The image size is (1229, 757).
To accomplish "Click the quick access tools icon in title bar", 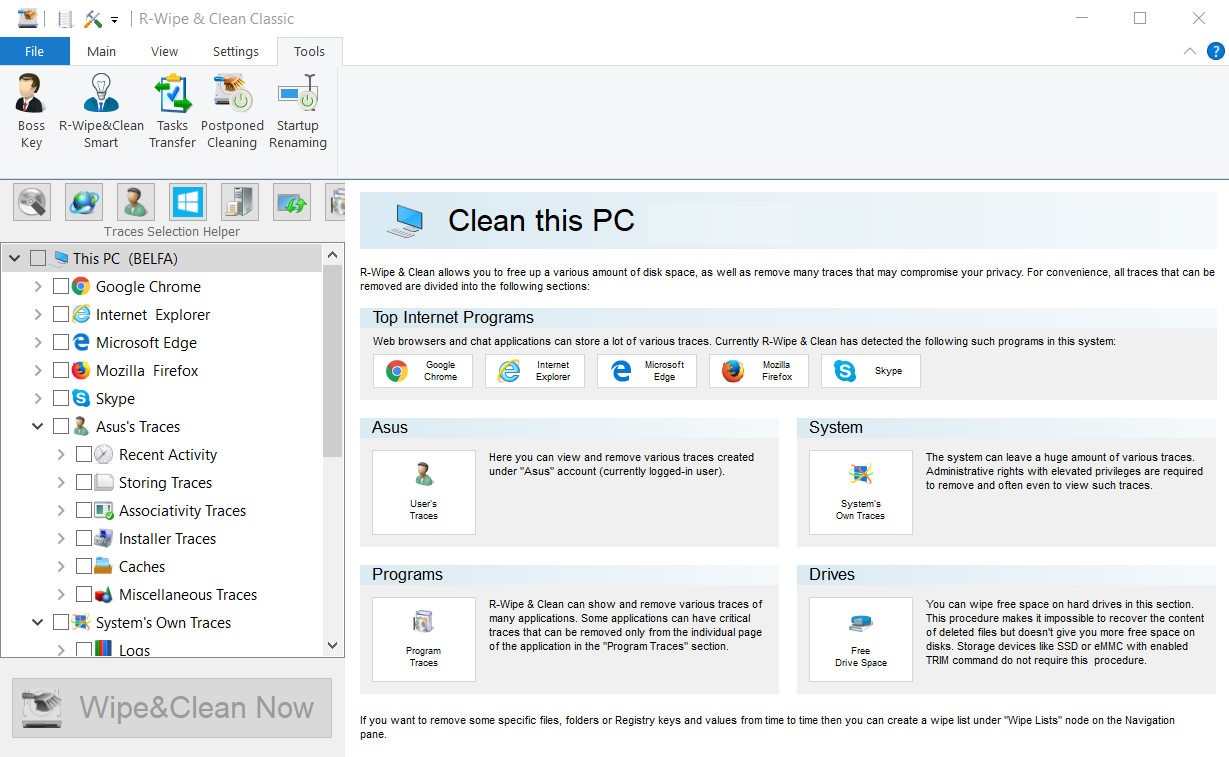I will [x=94, y=19].
